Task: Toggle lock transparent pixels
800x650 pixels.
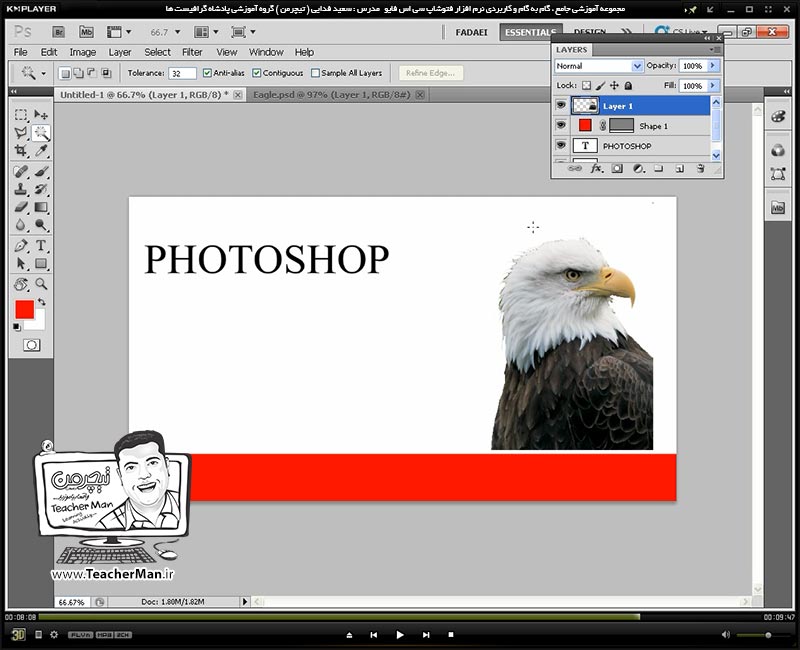Action: tap(587, 86)
